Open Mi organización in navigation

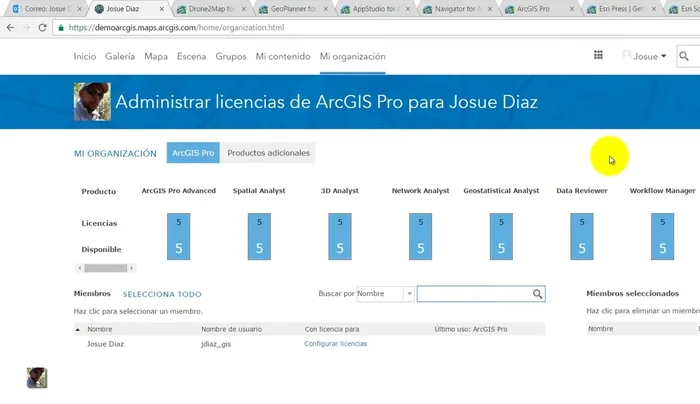point(353,56)
